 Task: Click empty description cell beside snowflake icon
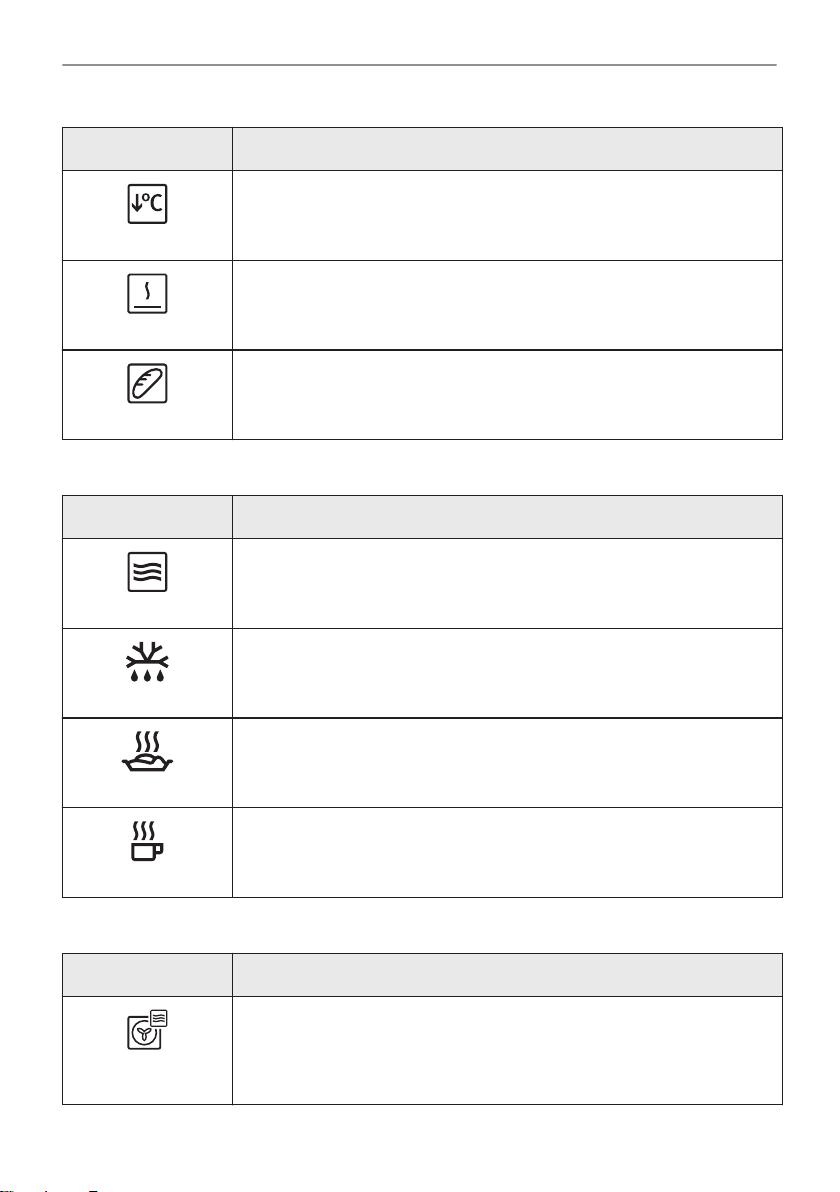(x=507, y=673)
